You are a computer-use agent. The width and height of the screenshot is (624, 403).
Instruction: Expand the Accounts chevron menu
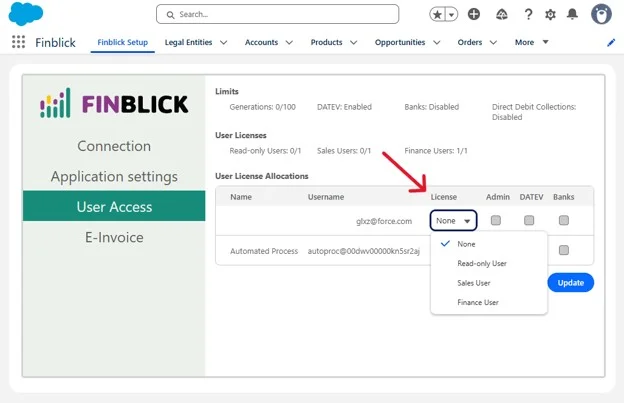[x=289, y=42]
